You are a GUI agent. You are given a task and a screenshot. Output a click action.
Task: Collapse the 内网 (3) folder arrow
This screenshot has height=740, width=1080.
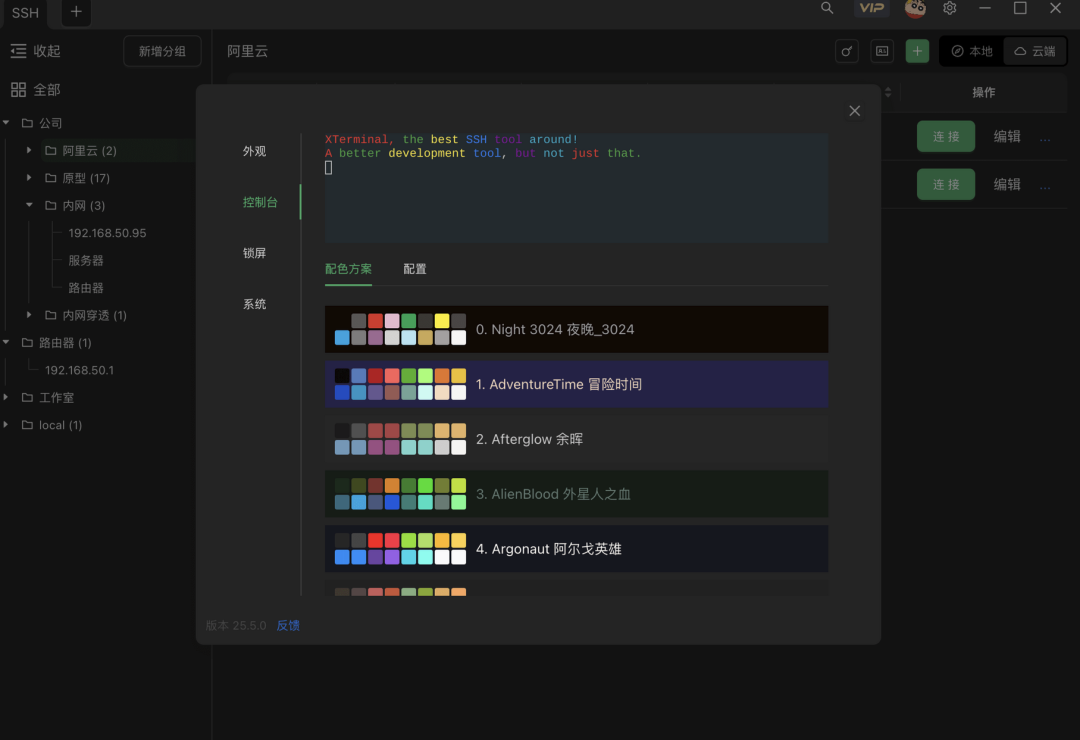point(29,205)
